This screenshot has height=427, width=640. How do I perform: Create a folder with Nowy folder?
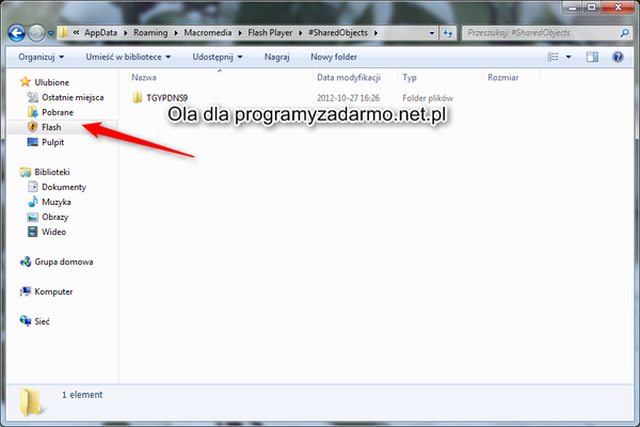pos(334,57)
